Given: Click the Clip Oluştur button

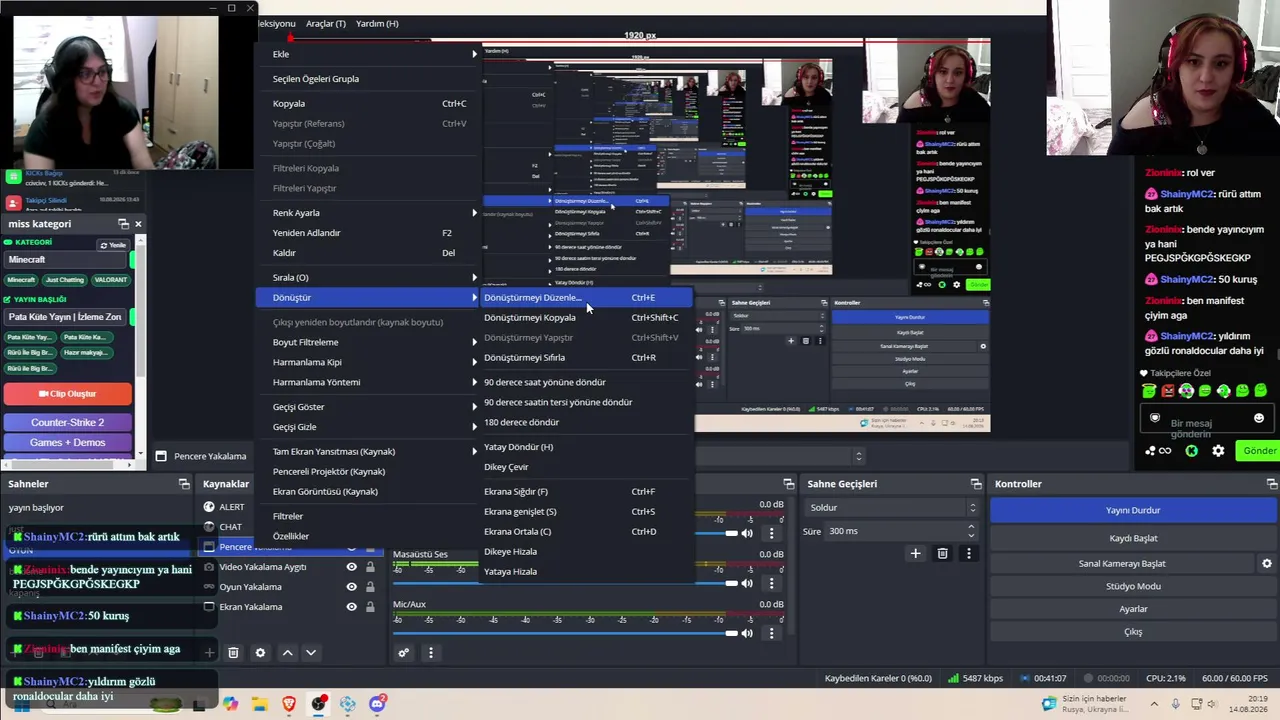Looking at the screenshot, I should tap(67, 394).
